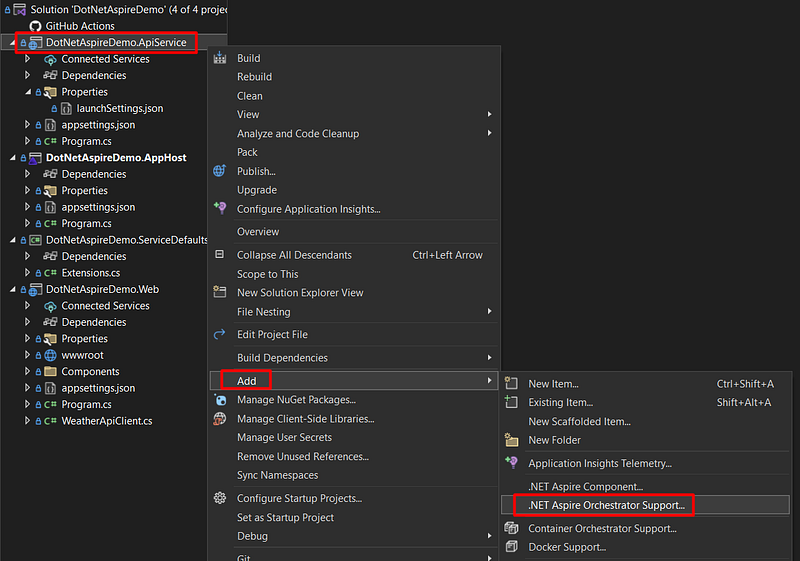This screenshot has height=561, width=800.
Task: Click the Manage Client-Side Libraries icon
Action: click(x=220, y=419)
